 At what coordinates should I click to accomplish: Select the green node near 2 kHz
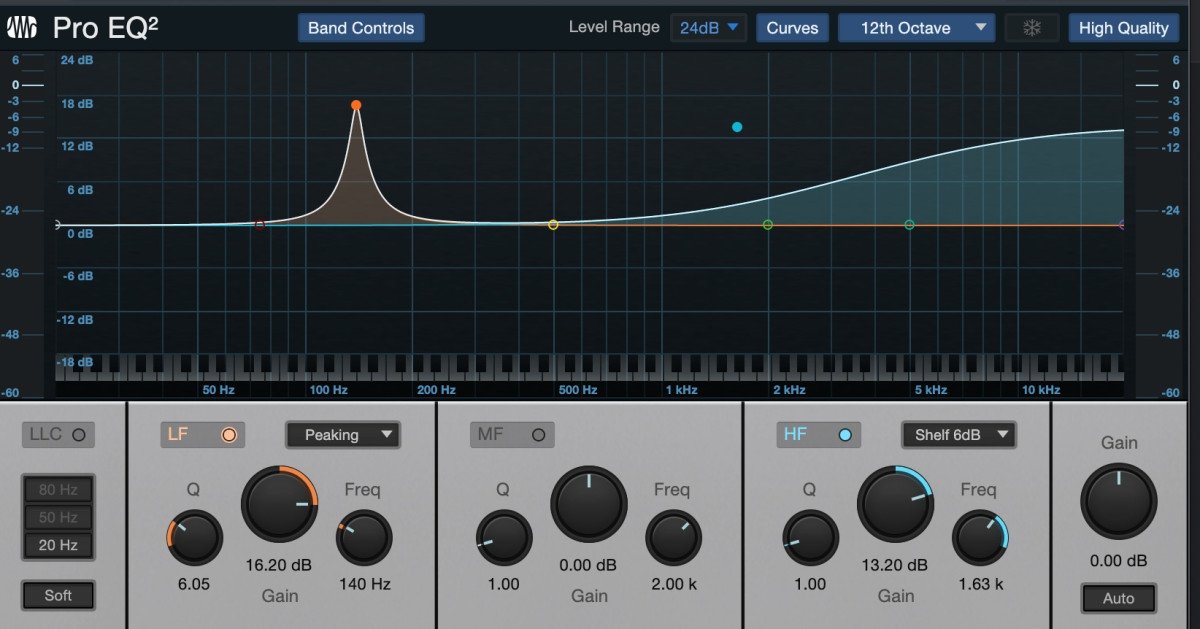coord(768,225)
